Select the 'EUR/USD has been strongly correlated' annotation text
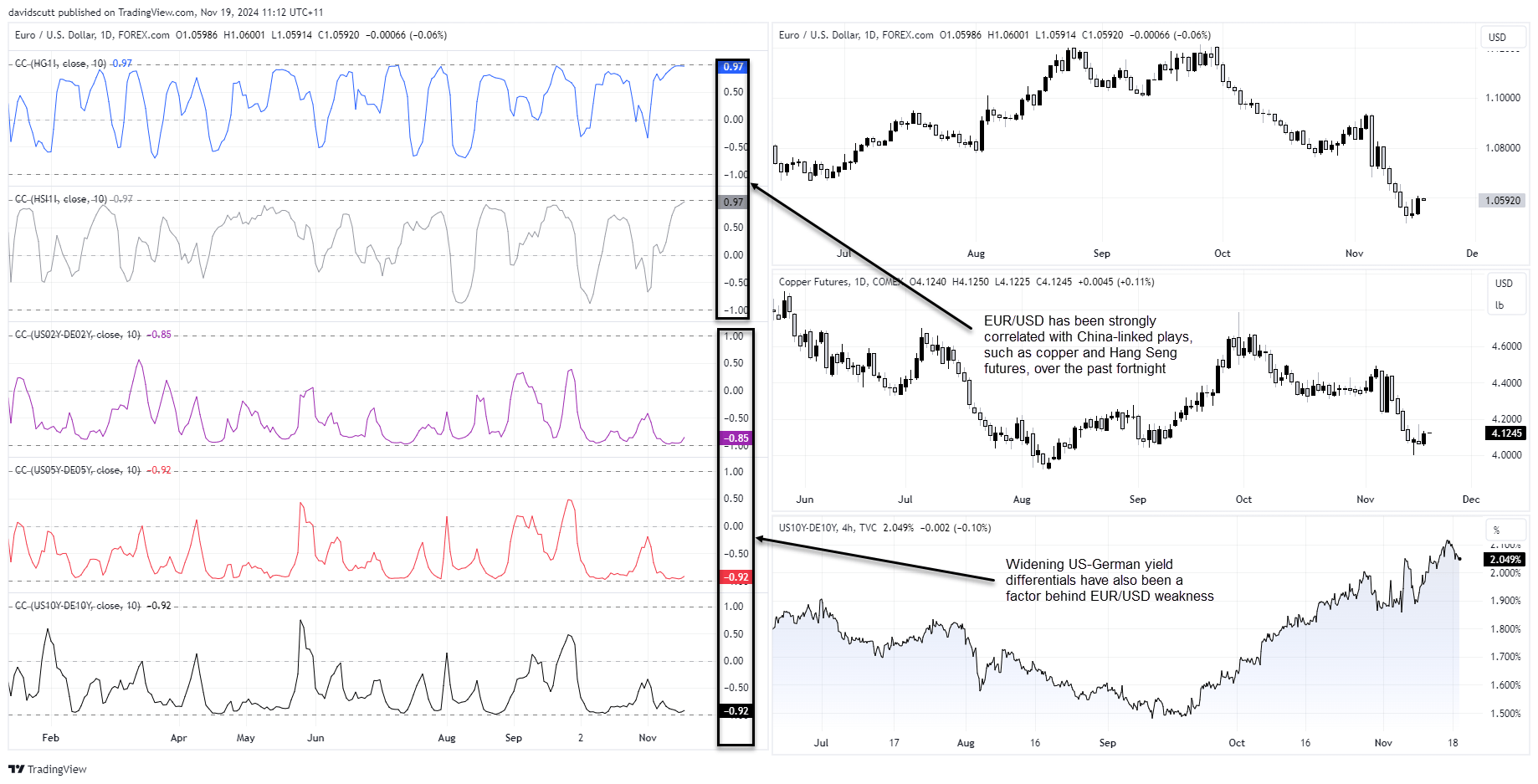The height and width of the screenshot is (784, 1538). pos(1088,345)
